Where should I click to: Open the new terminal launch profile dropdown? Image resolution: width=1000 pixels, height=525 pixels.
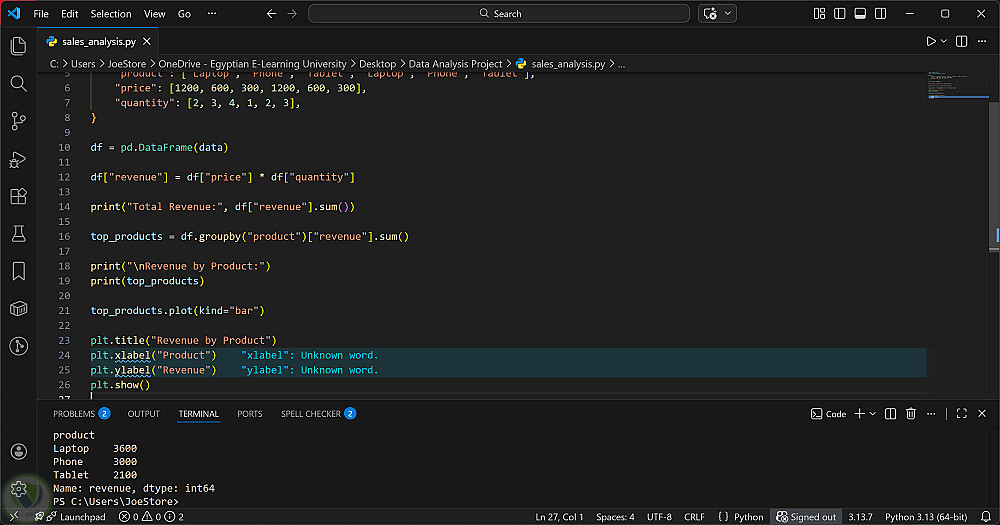point(873,414)
